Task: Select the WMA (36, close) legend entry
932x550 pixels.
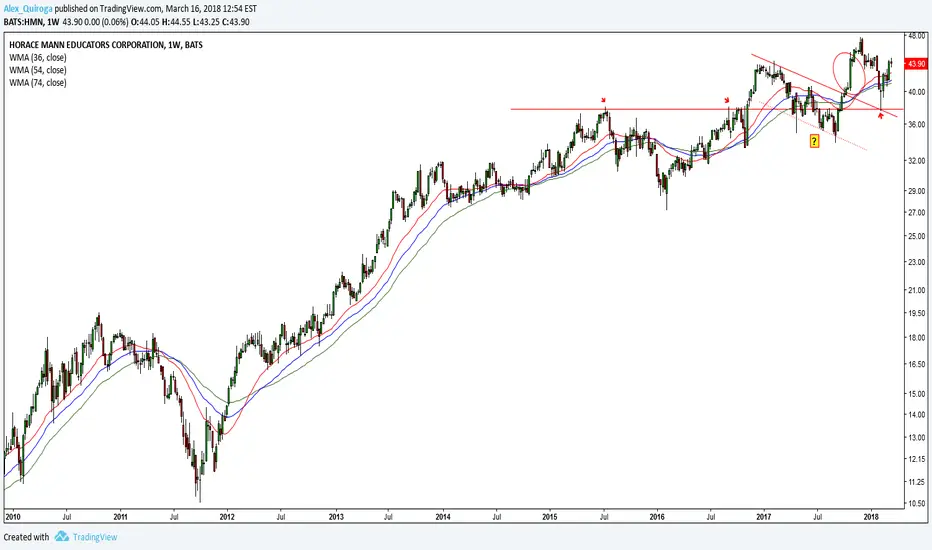Action: [x=37, y=58]
